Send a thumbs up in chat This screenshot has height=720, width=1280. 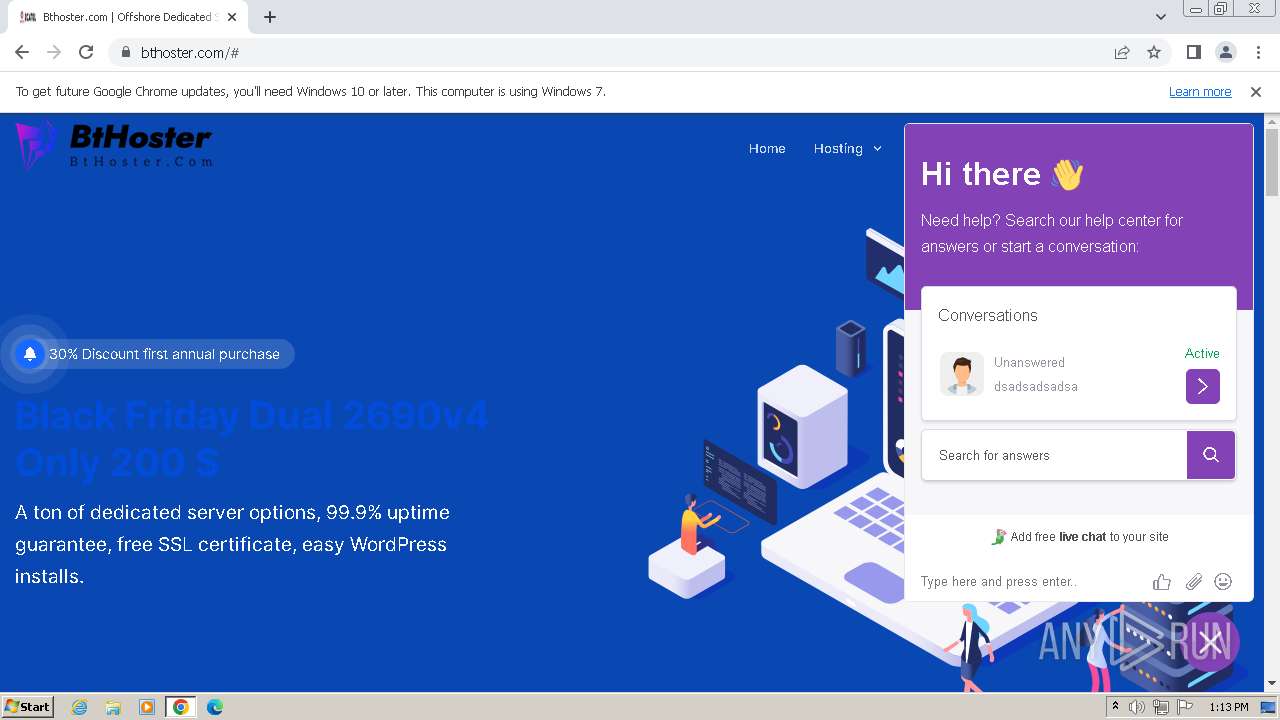pos(1161,581)
